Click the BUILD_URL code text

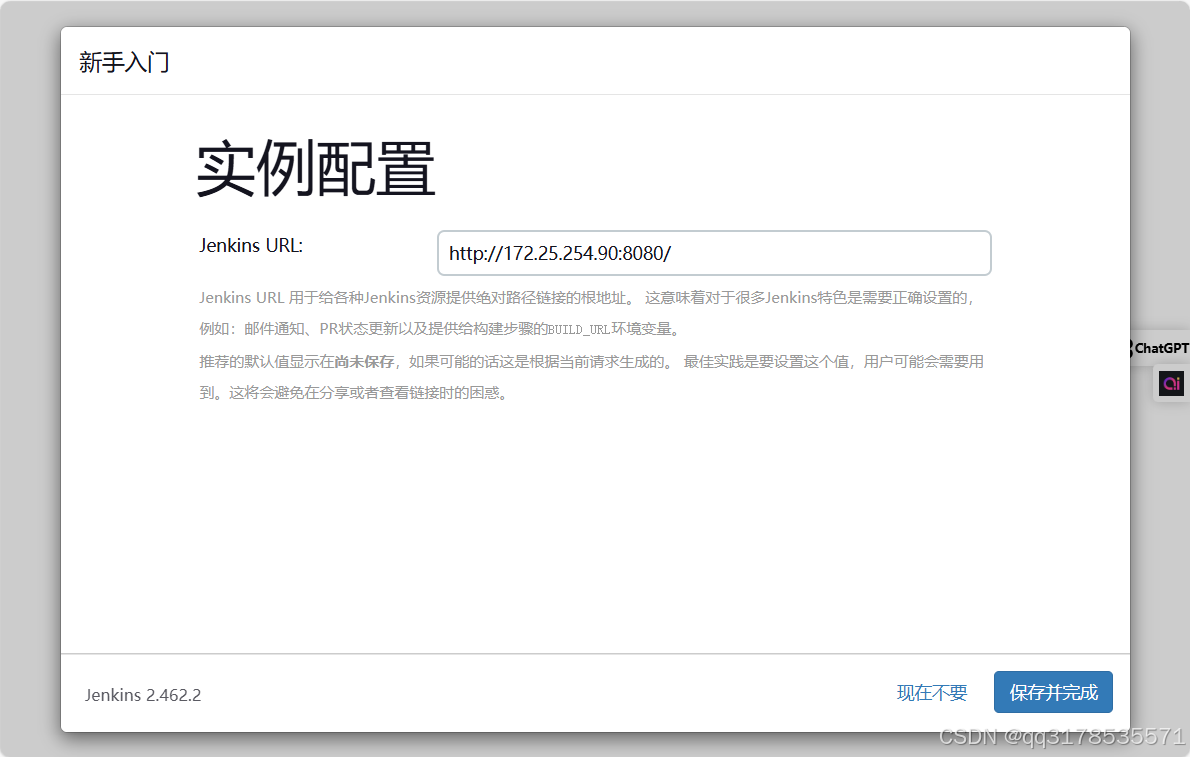579,330
